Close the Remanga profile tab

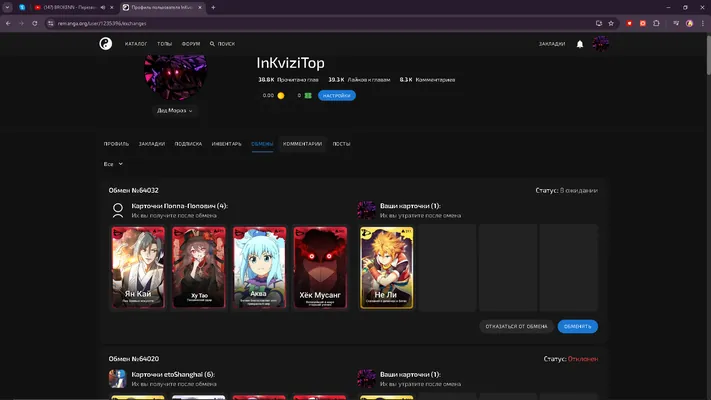click(x=200, y=7)
